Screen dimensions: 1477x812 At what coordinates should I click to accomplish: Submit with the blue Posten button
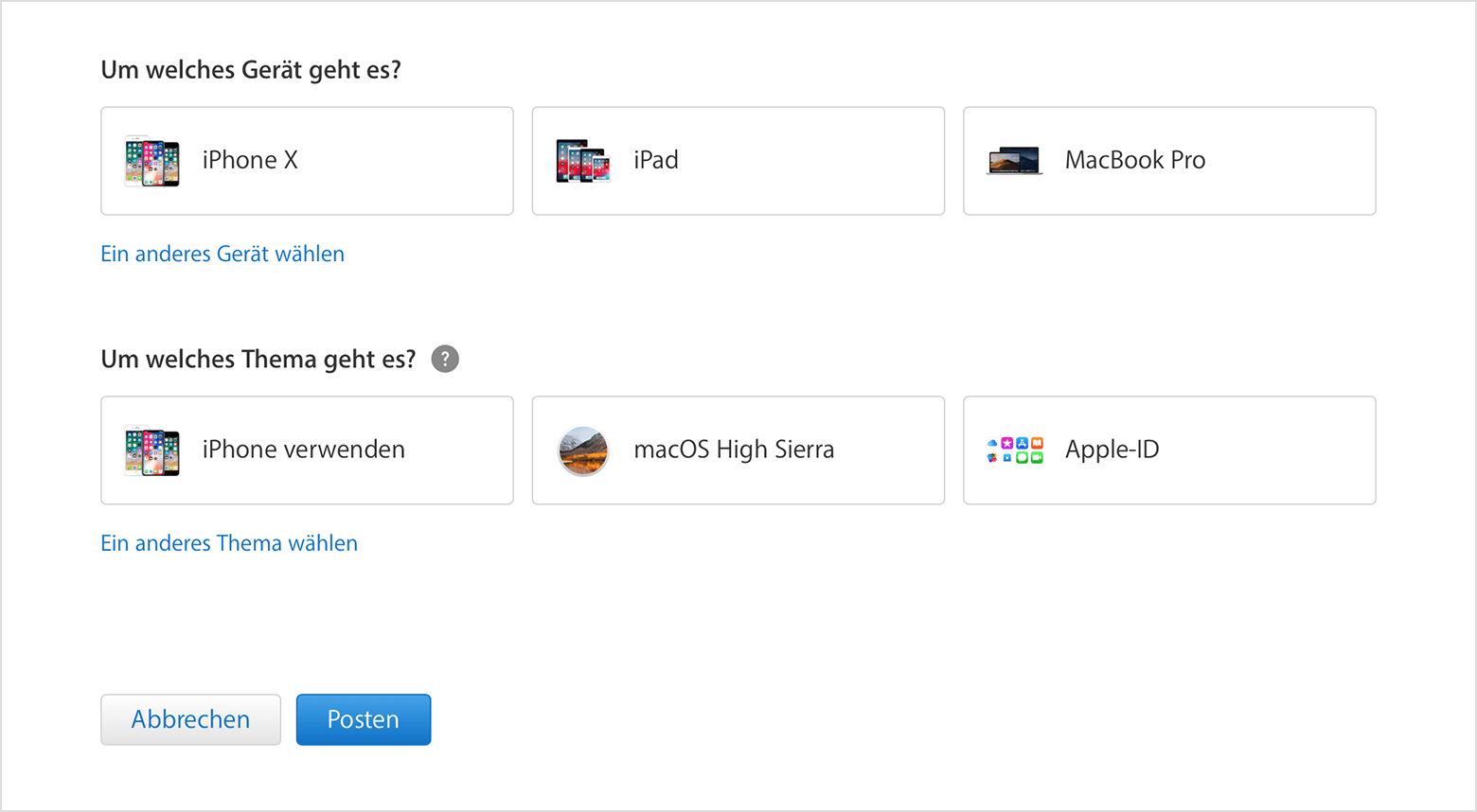[364, 719]
